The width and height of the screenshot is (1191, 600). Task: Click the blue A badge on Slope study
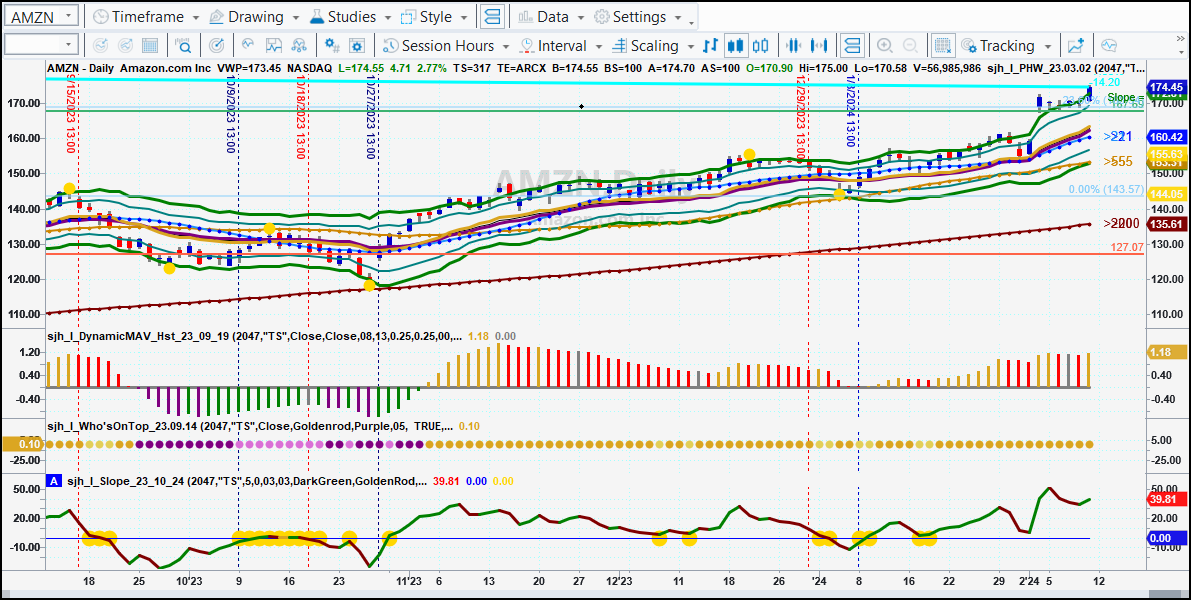click(53, 481)
